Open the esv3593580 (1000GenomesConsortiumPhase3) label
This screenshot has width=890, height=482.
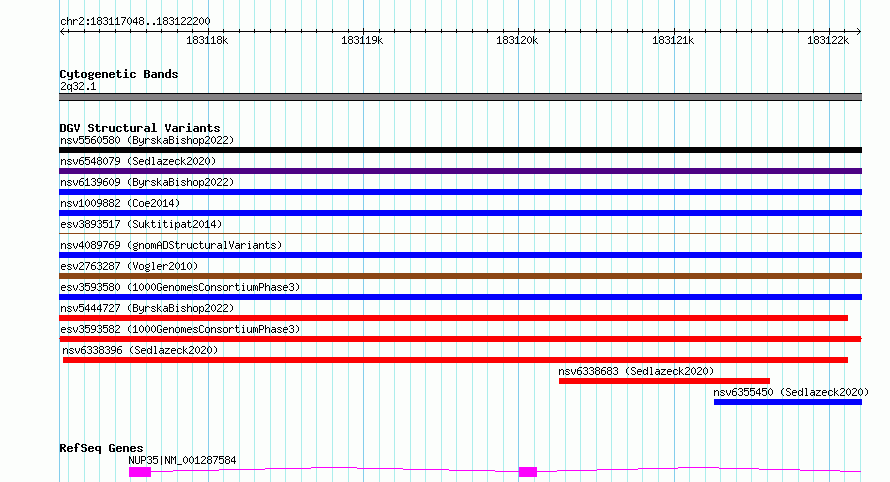click(x=180, y=287)
